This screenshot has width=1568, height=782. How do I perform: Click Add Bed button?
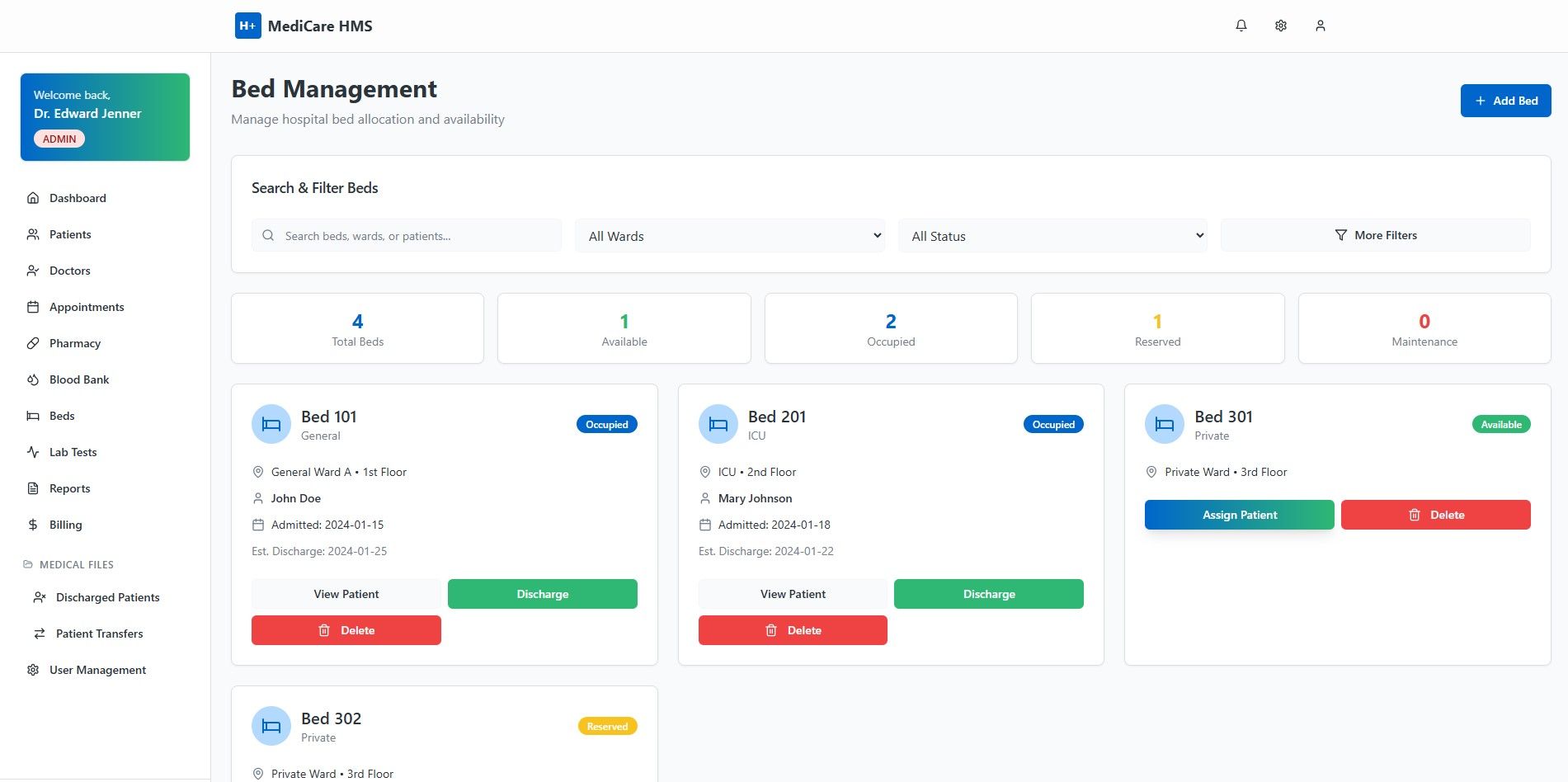pos(1505,101)
